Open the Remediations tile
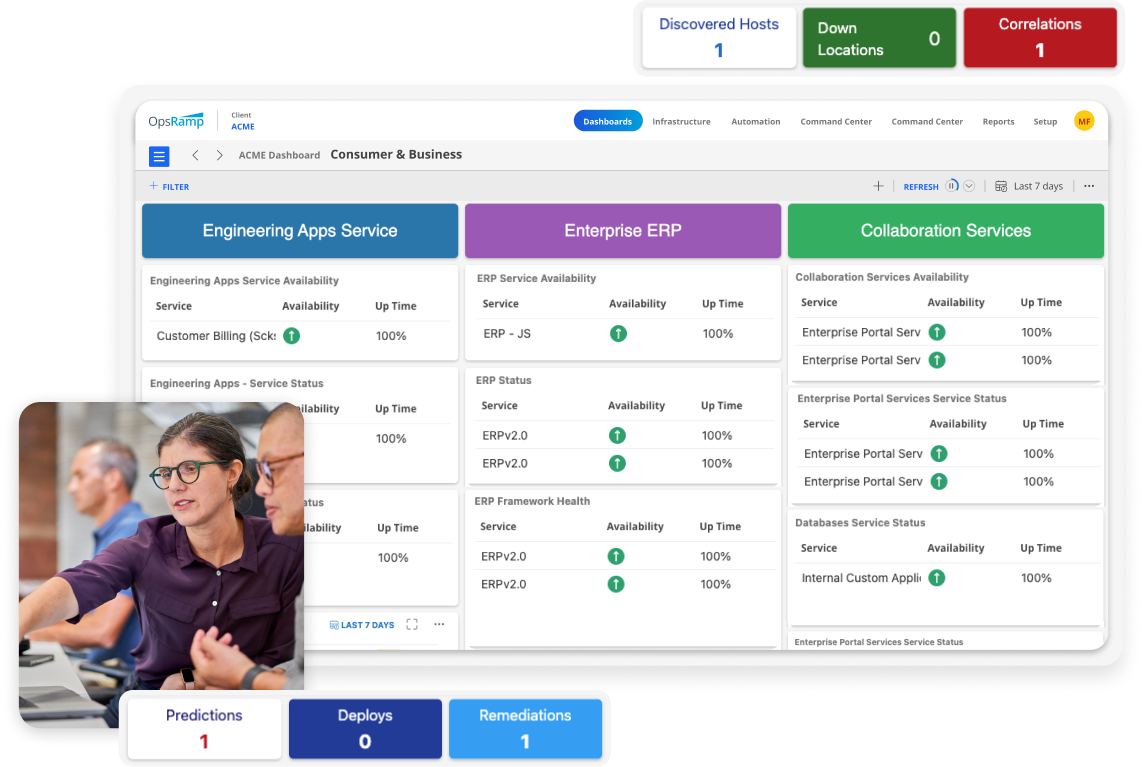The height and width of the screenshot is (767, 1144). click(525, 729)
